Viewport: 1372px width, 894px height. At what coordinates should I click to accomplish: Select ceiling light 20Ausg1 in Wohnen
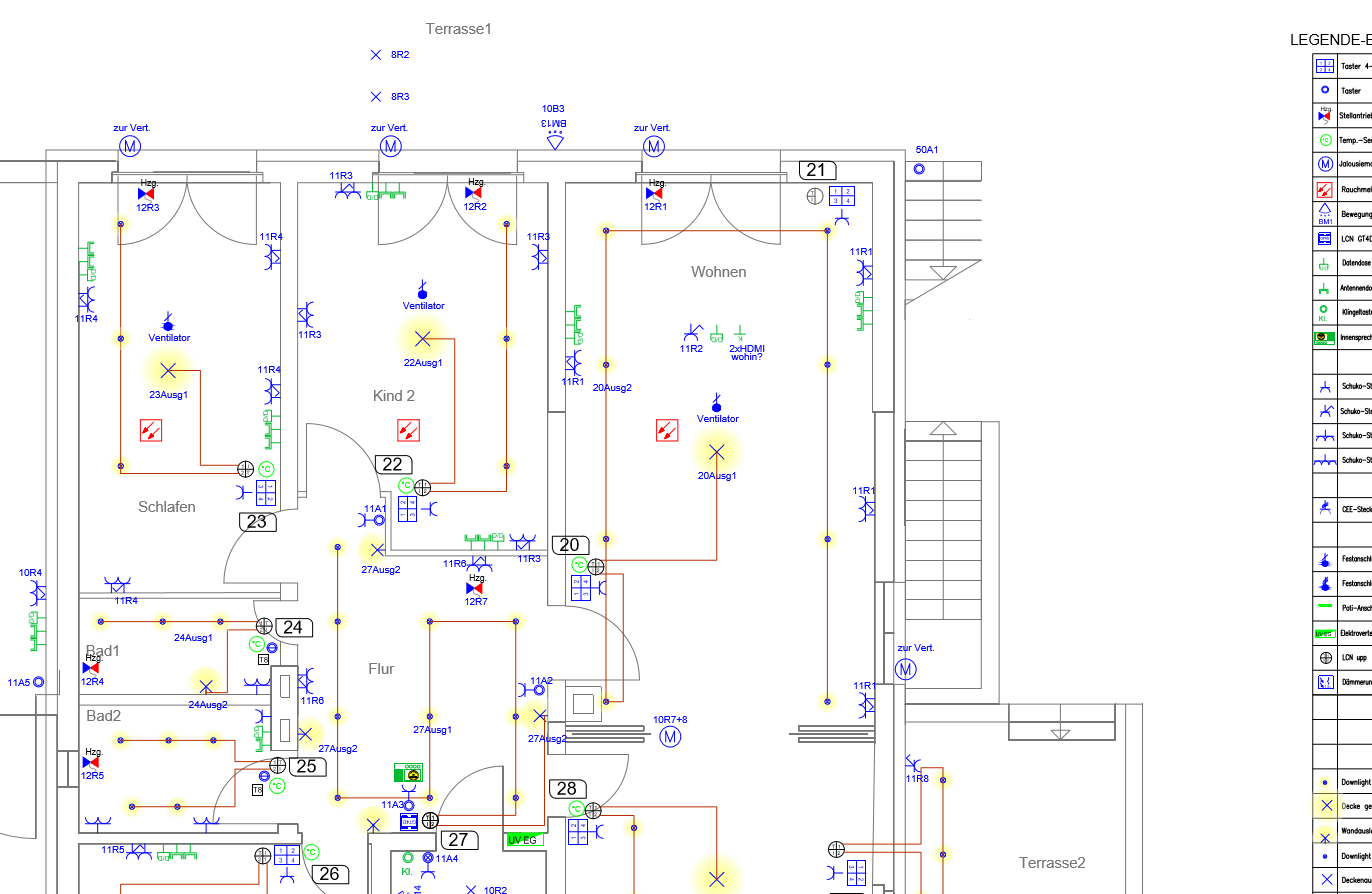coord(716,451)
